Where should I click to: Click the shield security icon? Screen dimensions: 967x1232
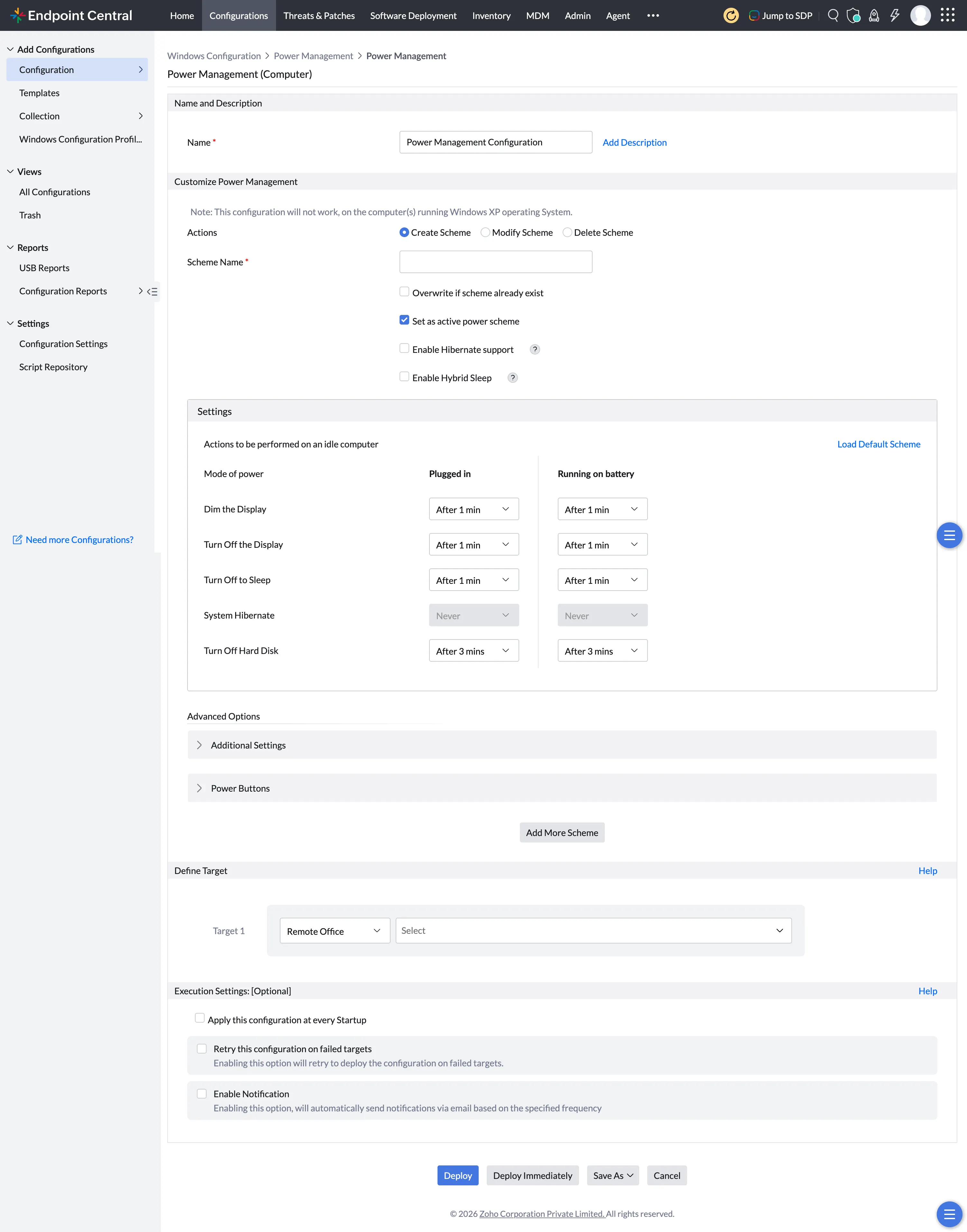[853, 15]
